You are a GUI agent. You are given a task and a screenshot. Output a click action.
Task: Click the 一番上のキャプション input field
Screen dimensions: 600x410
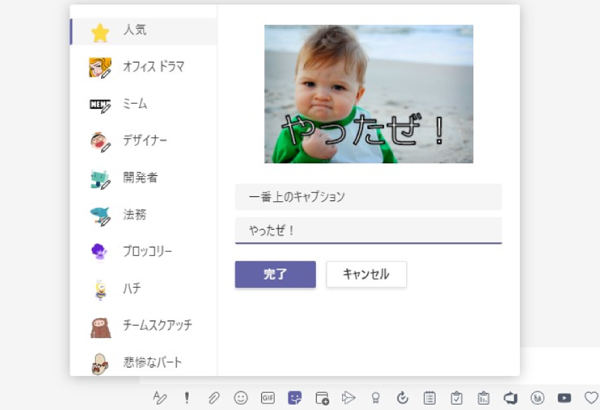coord(368,197)
